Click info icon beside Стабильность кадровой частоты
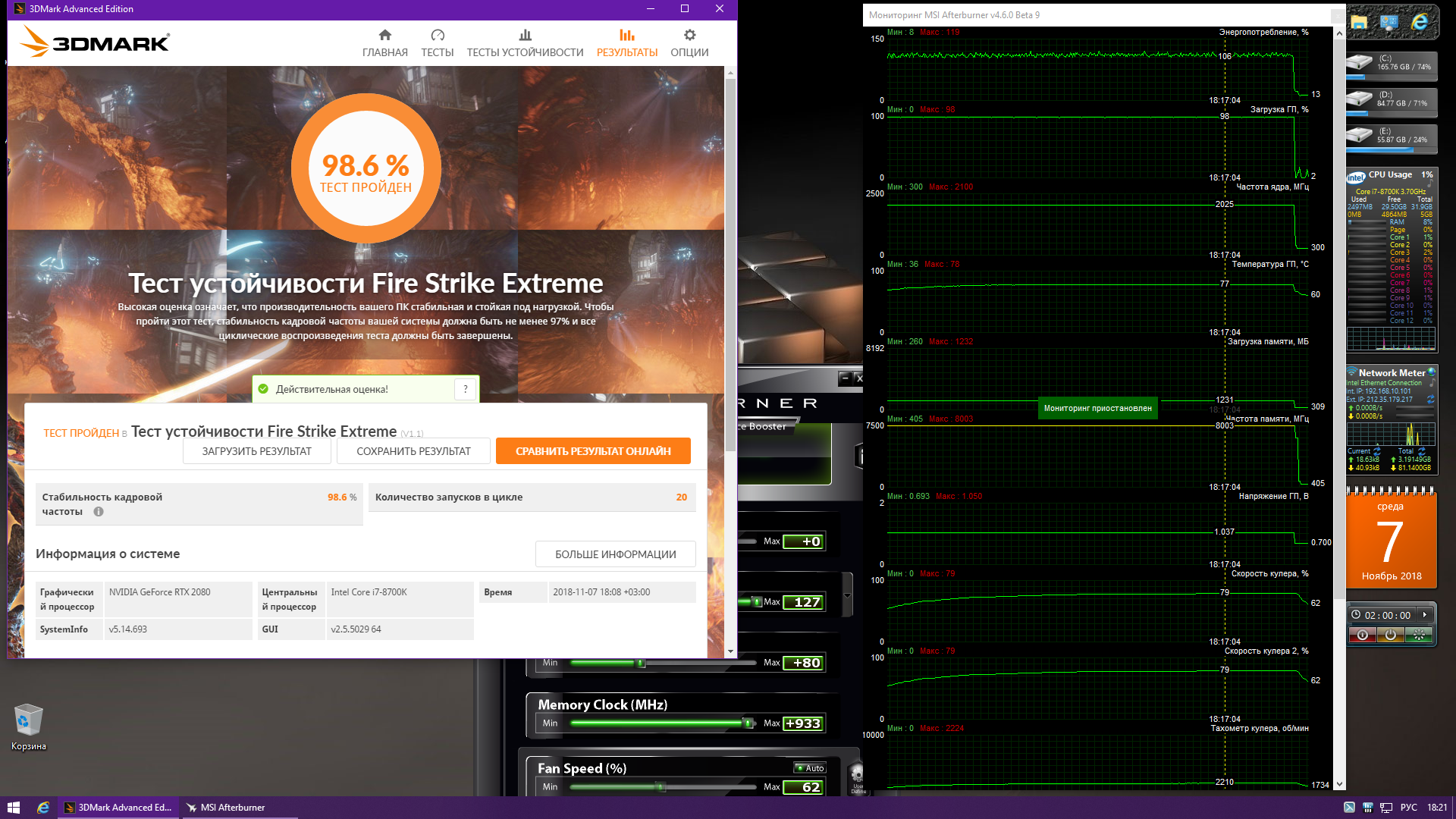The image size is (1456, 819). point(99,512)
